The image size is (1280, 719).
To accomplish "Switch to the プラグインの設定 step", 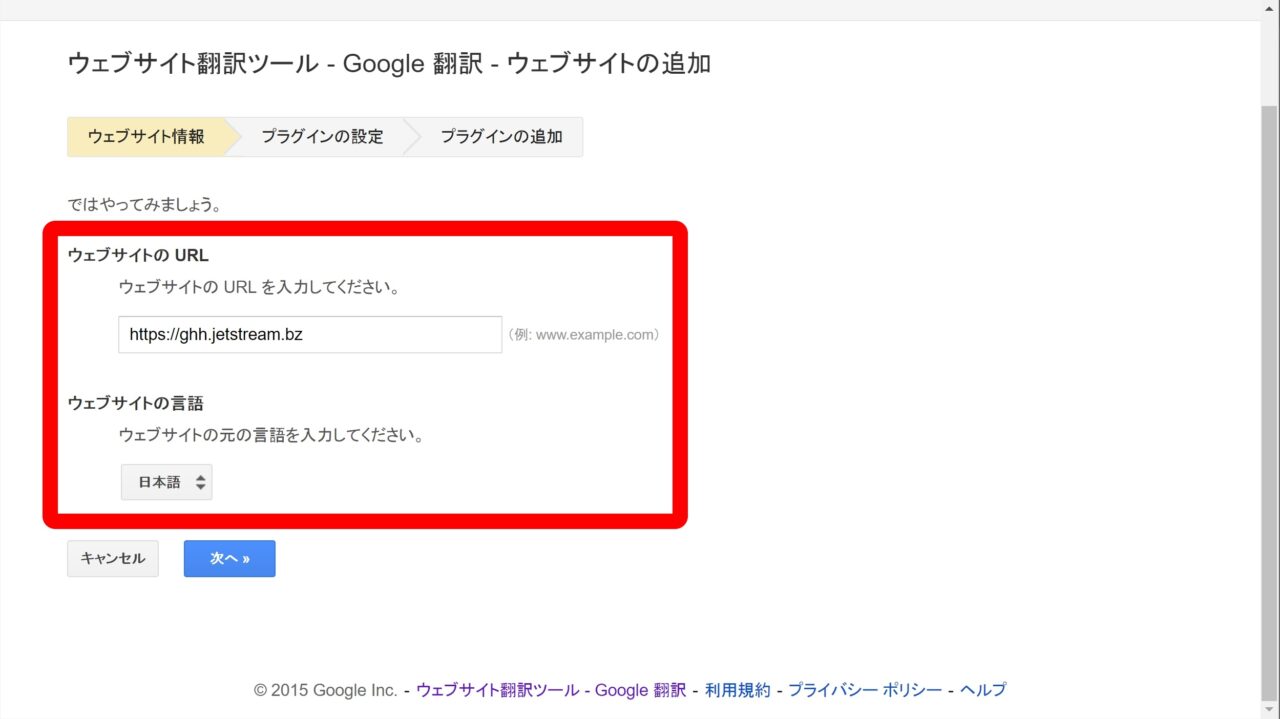I will coord(322,137).
